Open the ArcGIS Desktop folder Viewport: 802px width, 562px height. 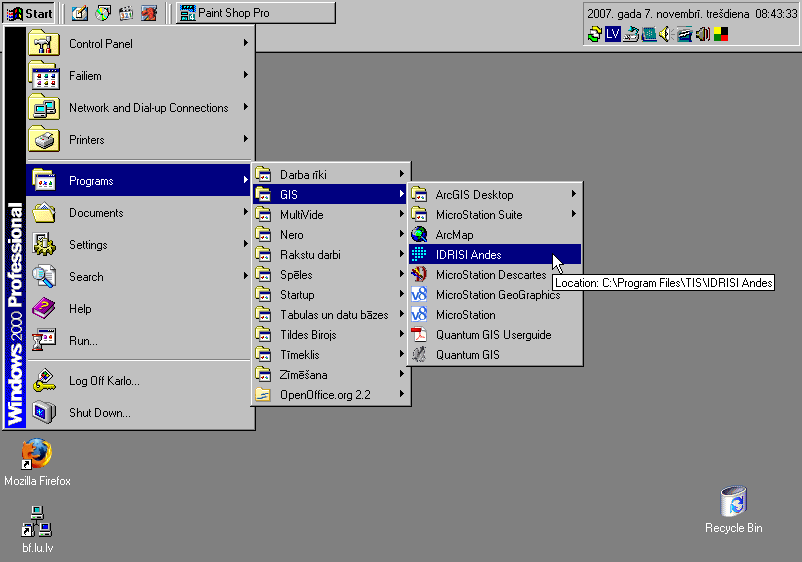495,194
